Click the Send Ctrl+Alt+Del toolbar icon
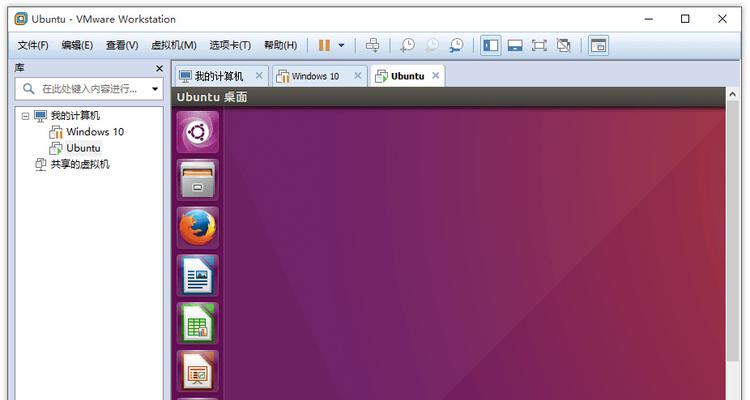Screen dimensions: 750x400 pos(373,45)
